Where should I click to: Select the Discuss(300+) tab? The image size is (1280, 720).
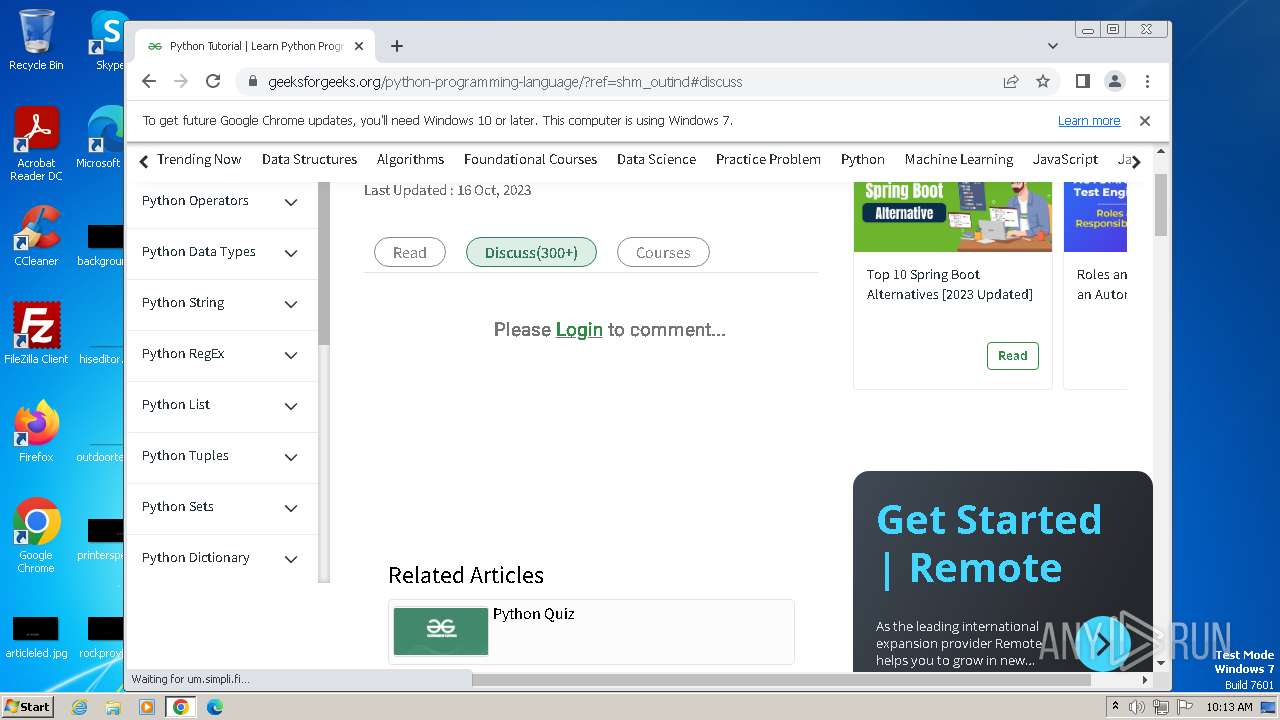tap(531, 253)
